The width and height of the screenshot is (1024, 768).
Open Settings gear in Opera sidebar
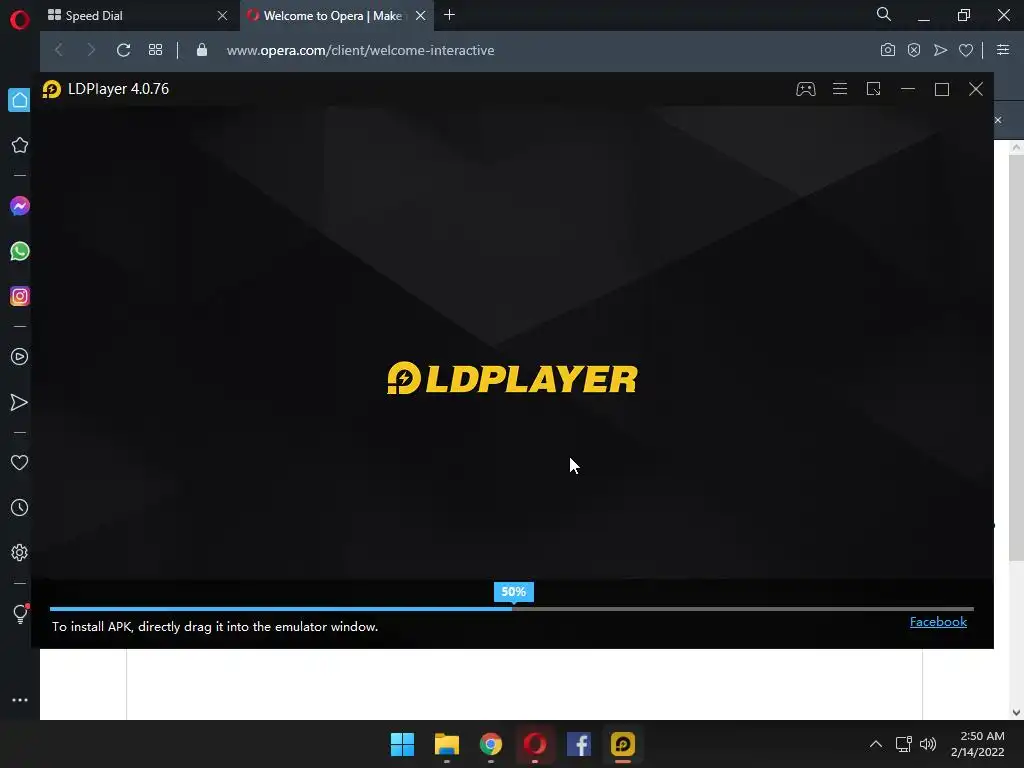click(20, 552)
